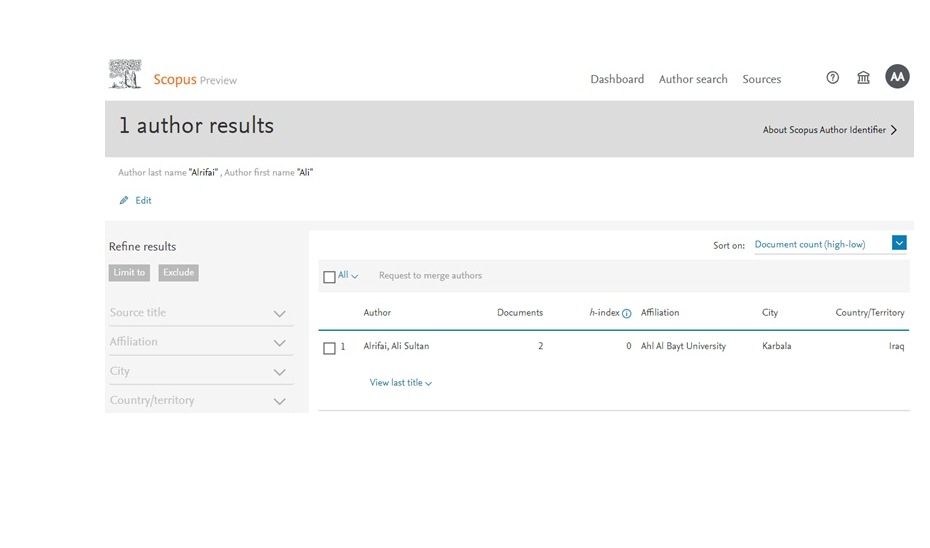This screenshot has width=930, height=548.
Task: Expand the Source title filter
Action: [x=280, y=314]
